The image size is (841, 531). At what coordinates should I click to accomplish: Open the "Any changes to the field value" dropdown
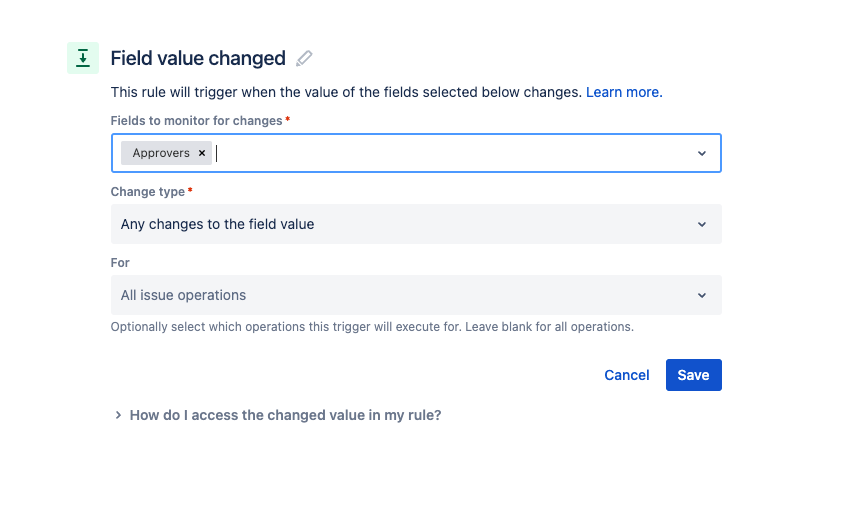400,224
